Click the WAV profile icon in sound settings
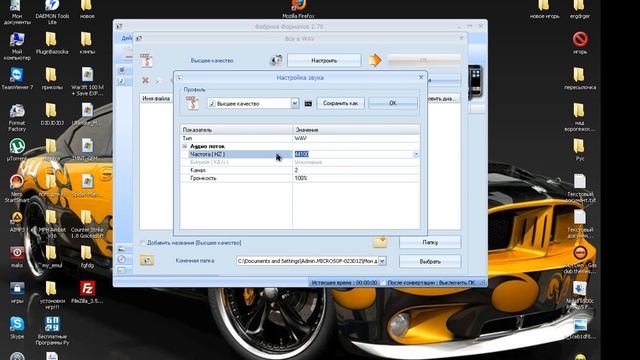 pyautogui.click(x=192, y=103)
